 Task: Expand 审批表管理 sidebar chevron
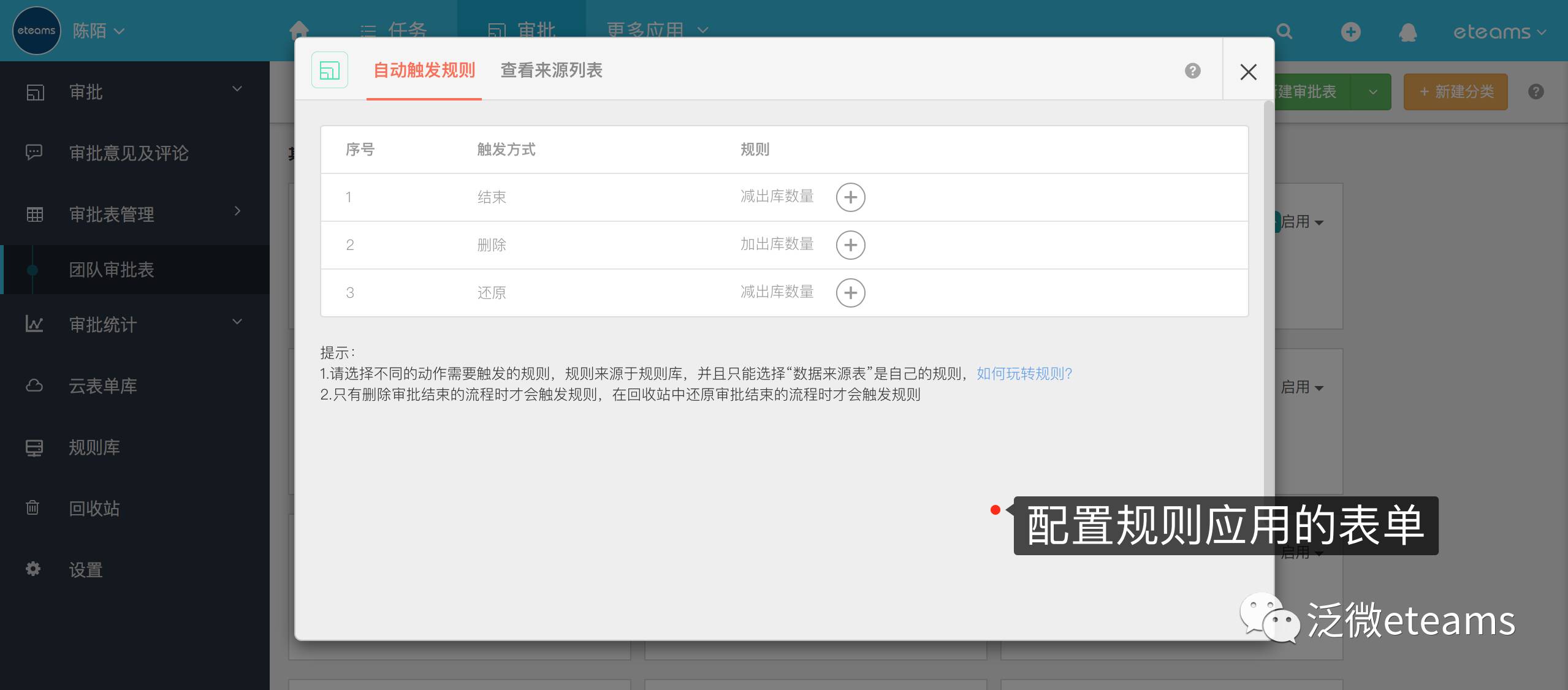point(237,211)
